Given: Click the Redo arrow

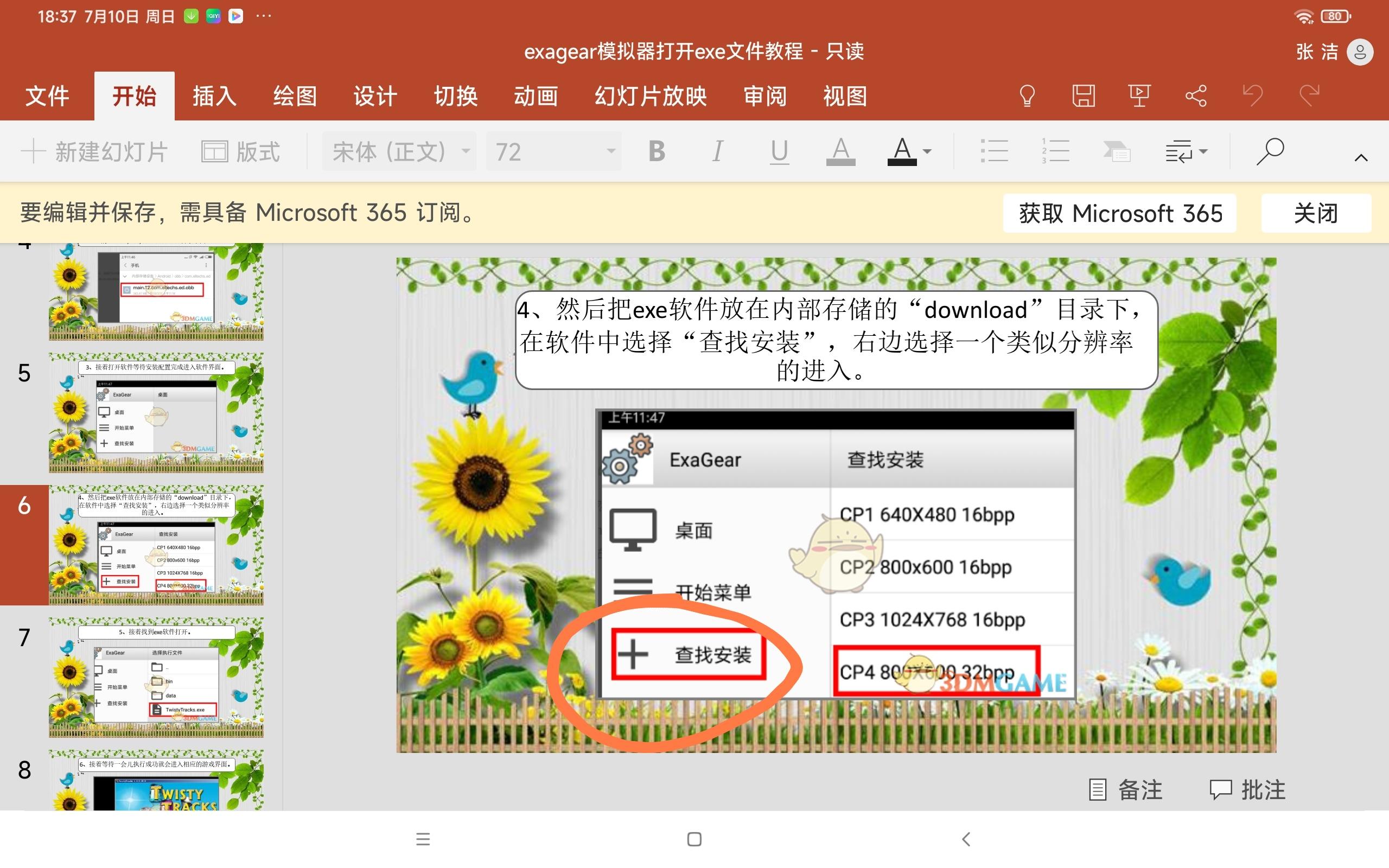Looking at the screenshot, I should (1309, 96).
